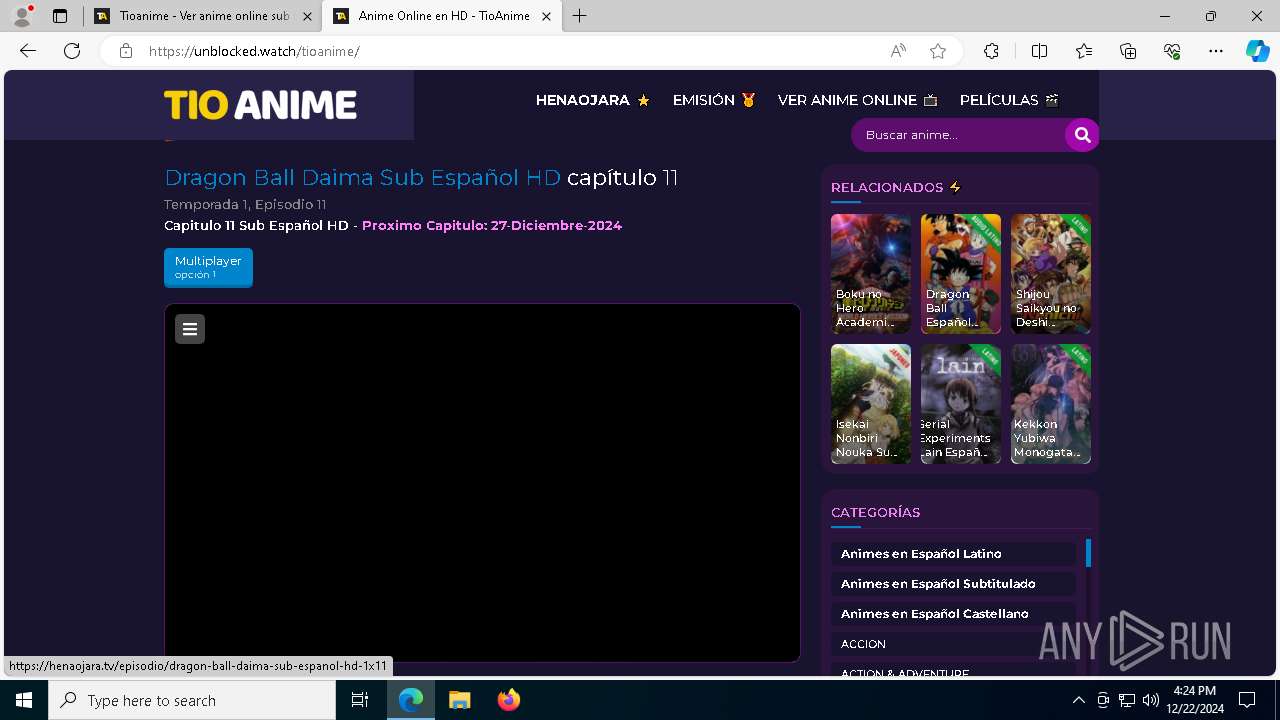The width and height of the screenshot is (1280, 720).
Task: Add page to favorites star icon
Action: point(938,51)
